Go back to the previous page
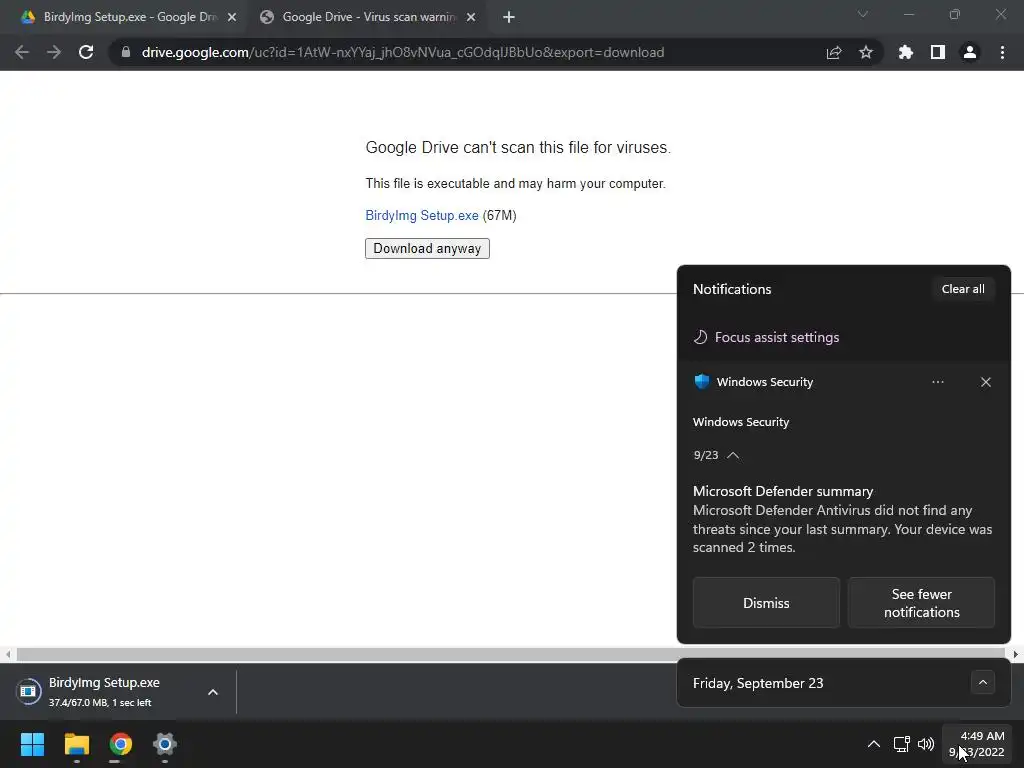This screenshot has height=768, width=1024. [22, 52]
